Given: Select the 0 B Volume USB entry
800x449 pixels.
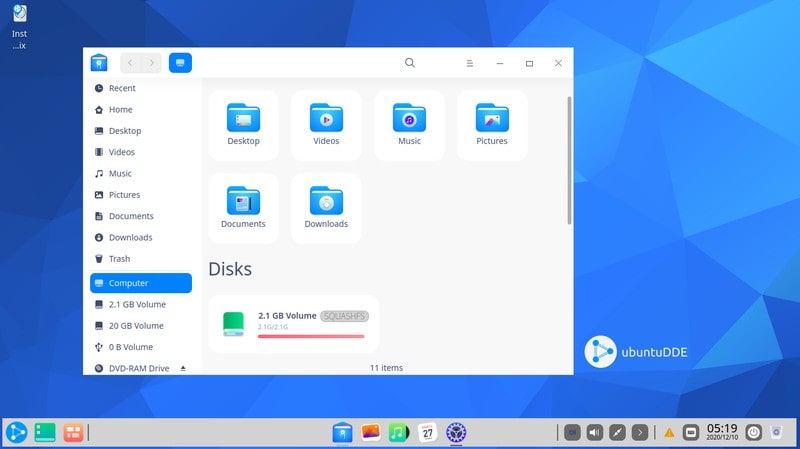Looking at the screenshot, I should tap(140, 347).
